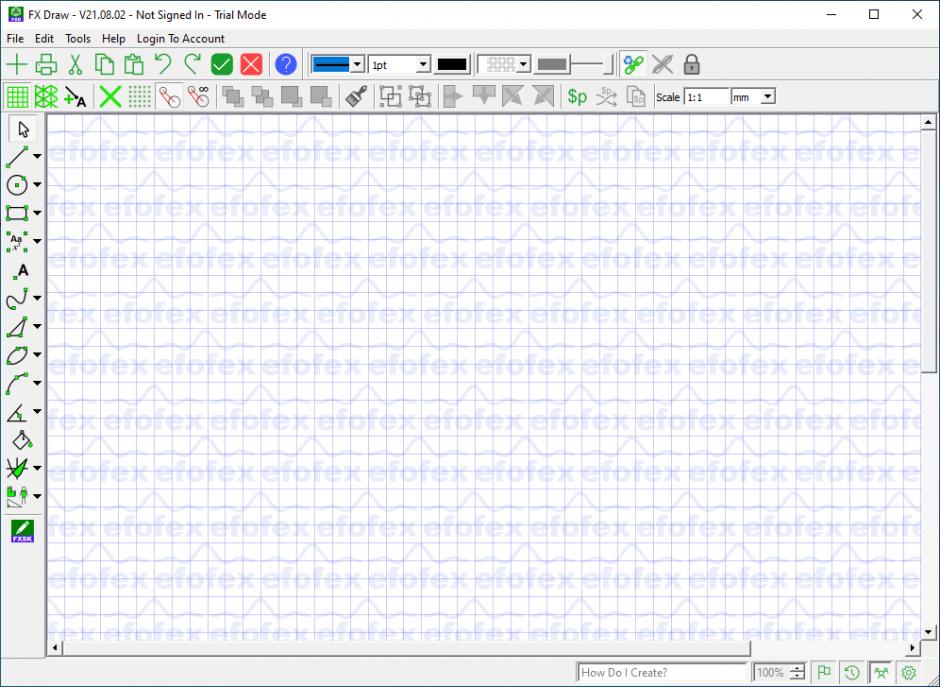The width and height of the screenshot is (940, 687).
Task: Select the text A tool
Action: point(22,271)
